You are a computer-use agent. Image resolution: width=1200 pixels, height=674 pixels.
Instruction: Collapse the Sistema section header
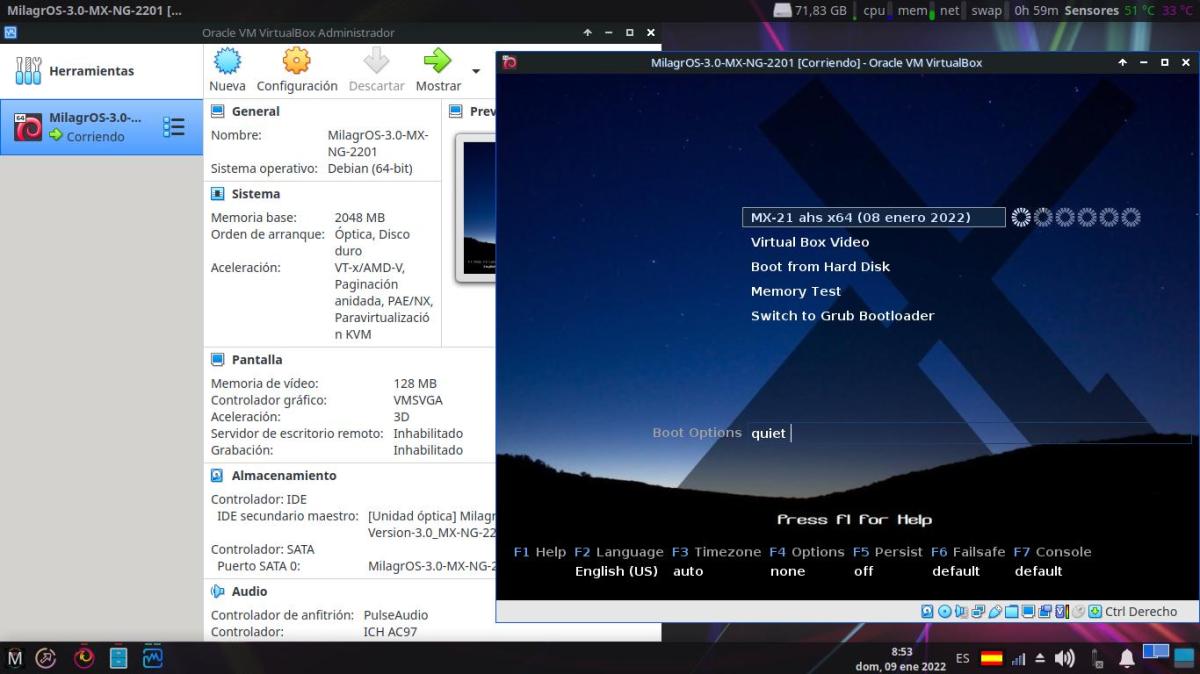tap(255, 194)
